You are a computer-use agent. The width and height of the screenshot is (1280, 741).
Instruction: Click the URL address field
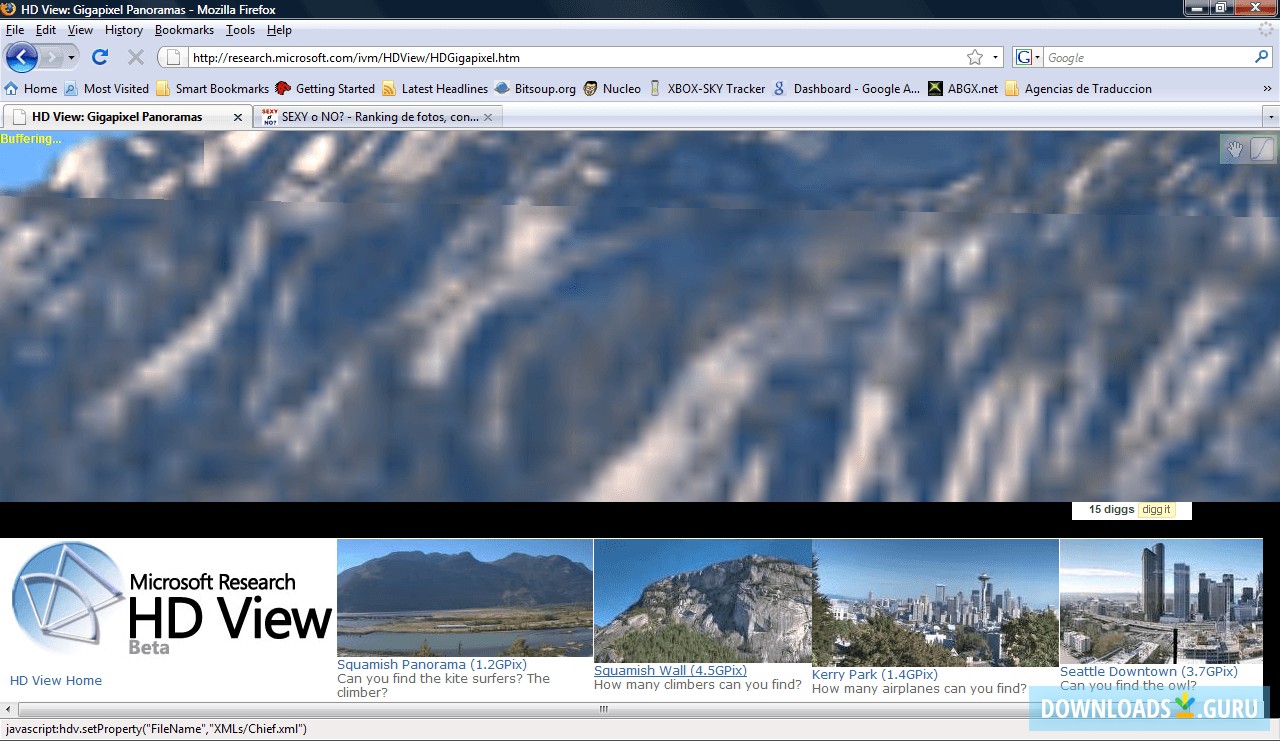tap(575, 58)
